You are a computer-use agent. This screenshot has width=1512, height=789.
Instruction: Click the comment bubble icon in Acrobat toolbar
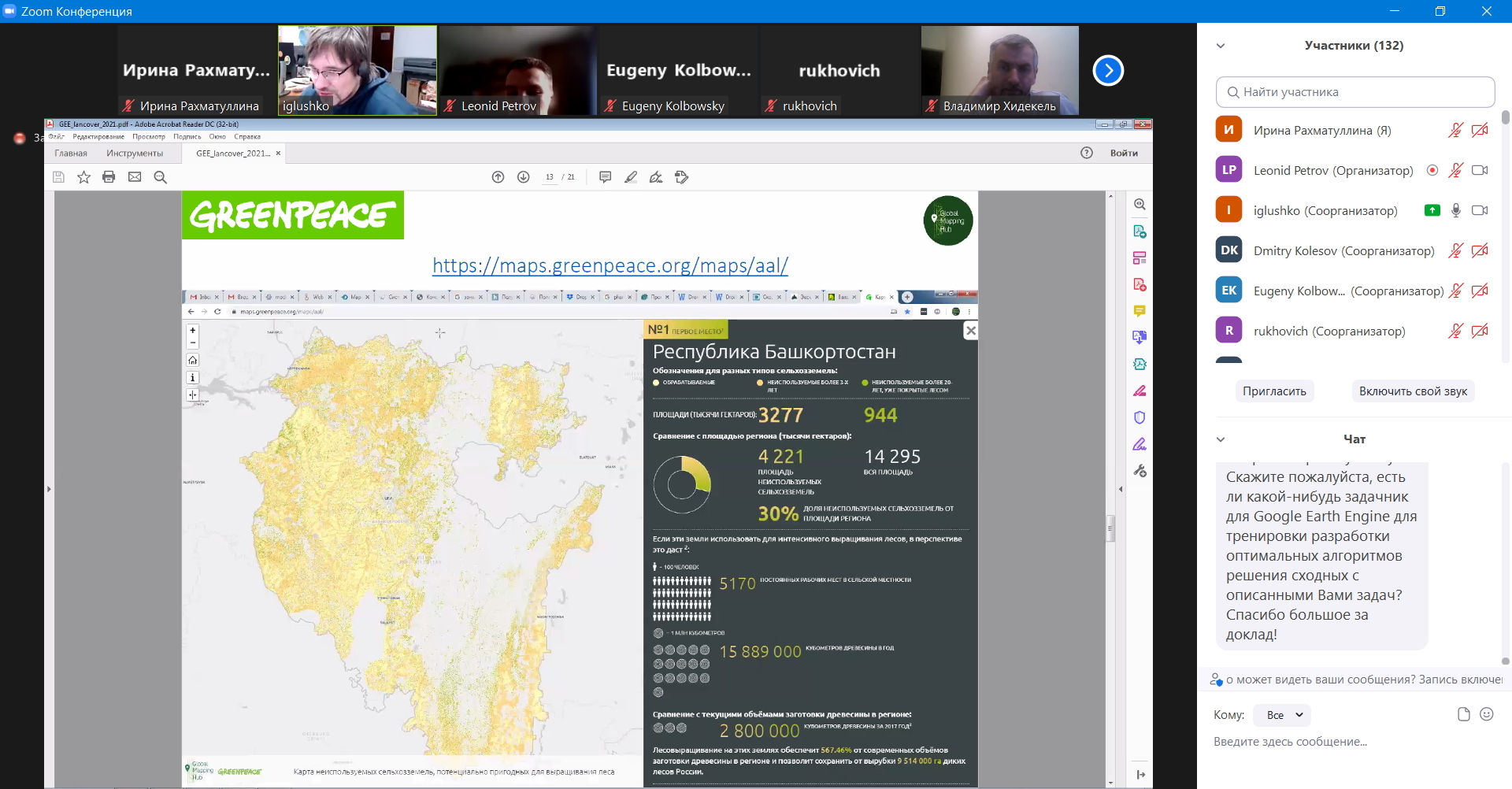point(605,177)
